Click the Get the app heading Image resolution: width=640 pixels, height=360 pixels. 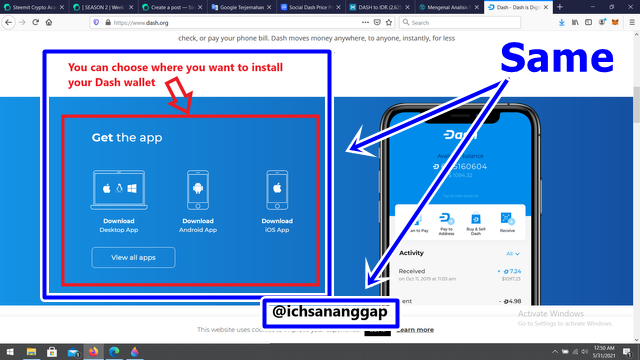tap(127, 138)
